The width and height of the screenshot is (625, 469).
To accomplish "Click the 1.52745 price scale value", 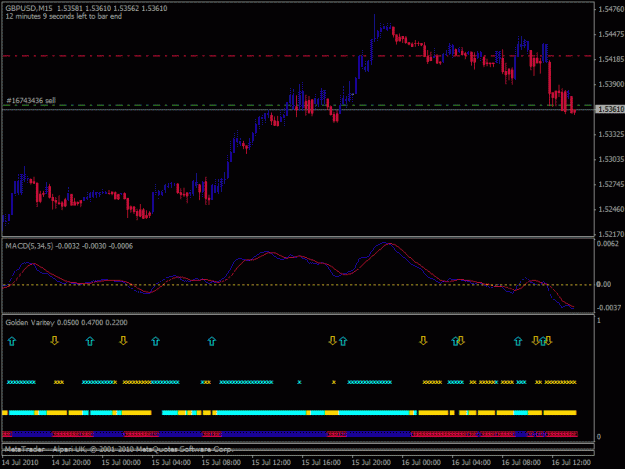I will click(x=611, y=184).
